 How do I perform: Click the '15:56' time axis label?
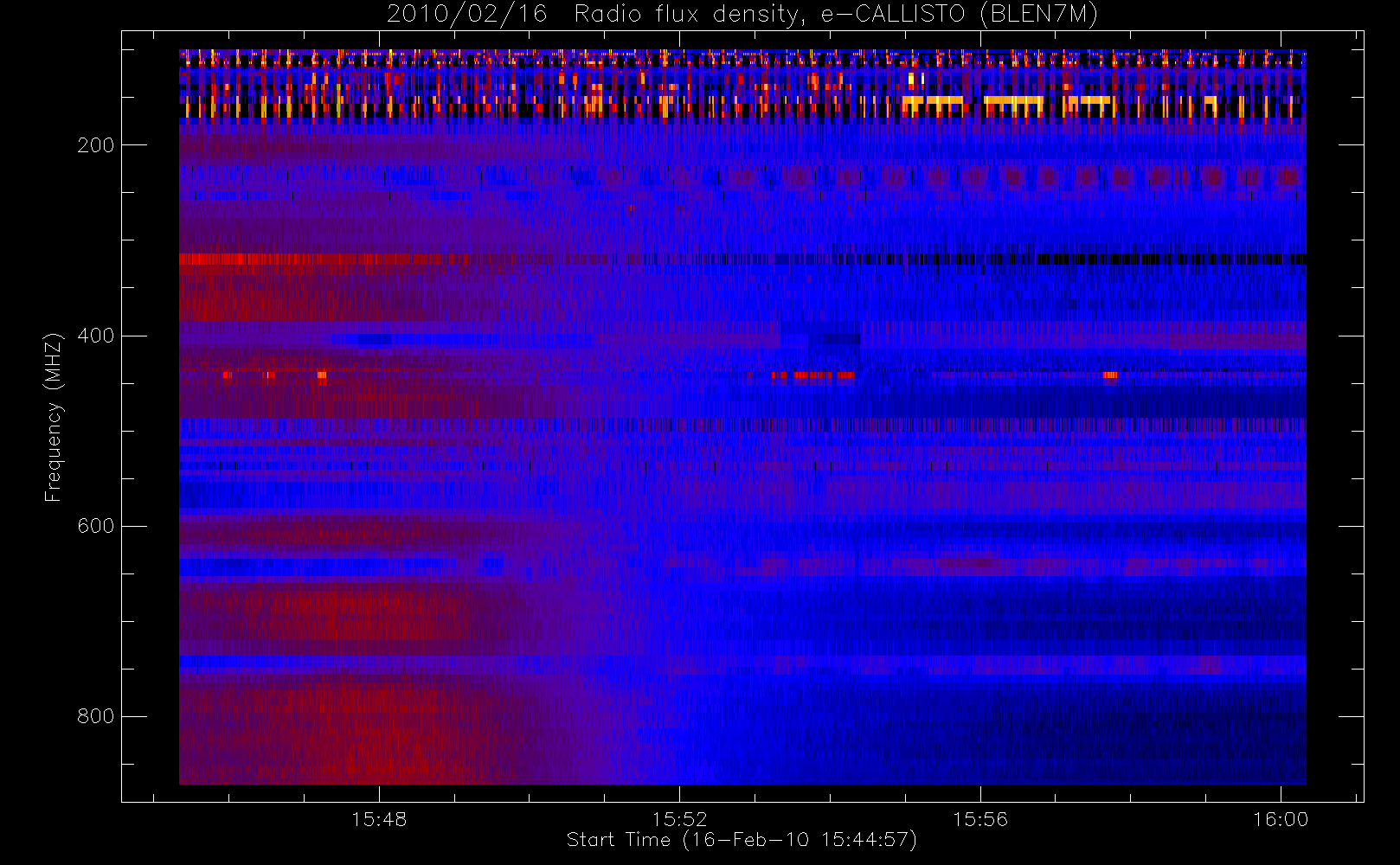(980, 819)
